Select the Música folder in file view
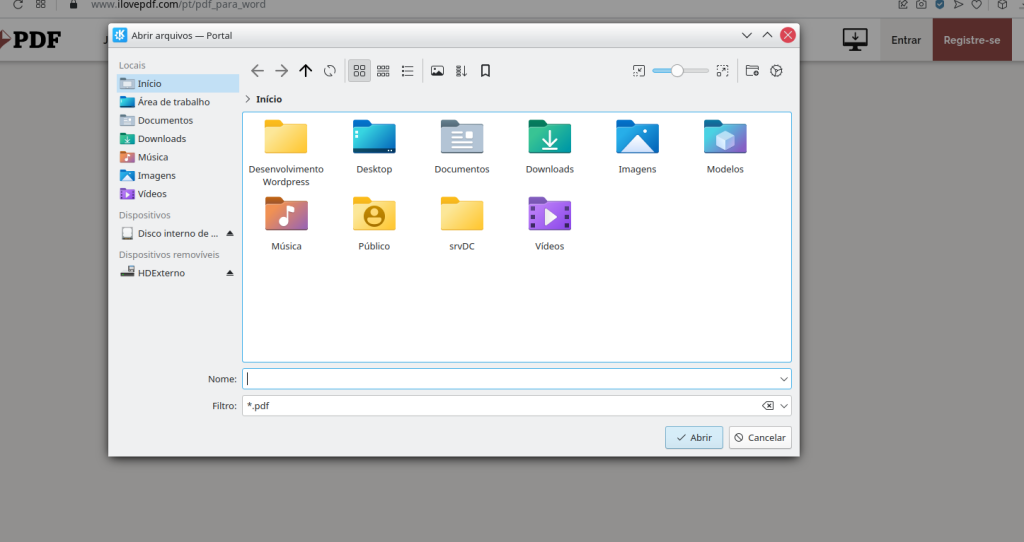Screen dimensions: 1024x542 point(286,223)
